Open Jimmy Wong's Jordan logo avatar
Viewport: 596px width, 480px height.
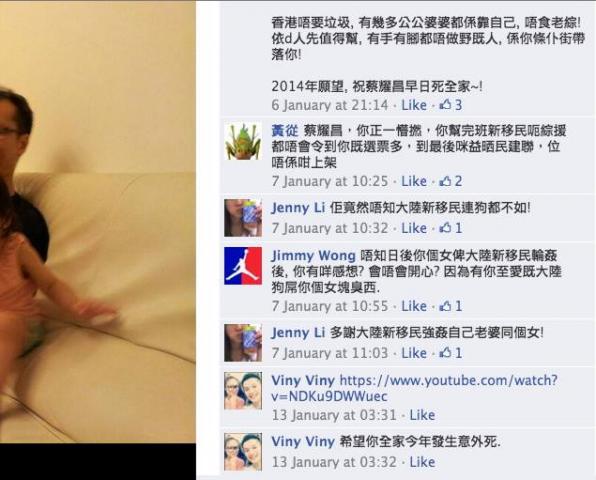tap(243, 266)
